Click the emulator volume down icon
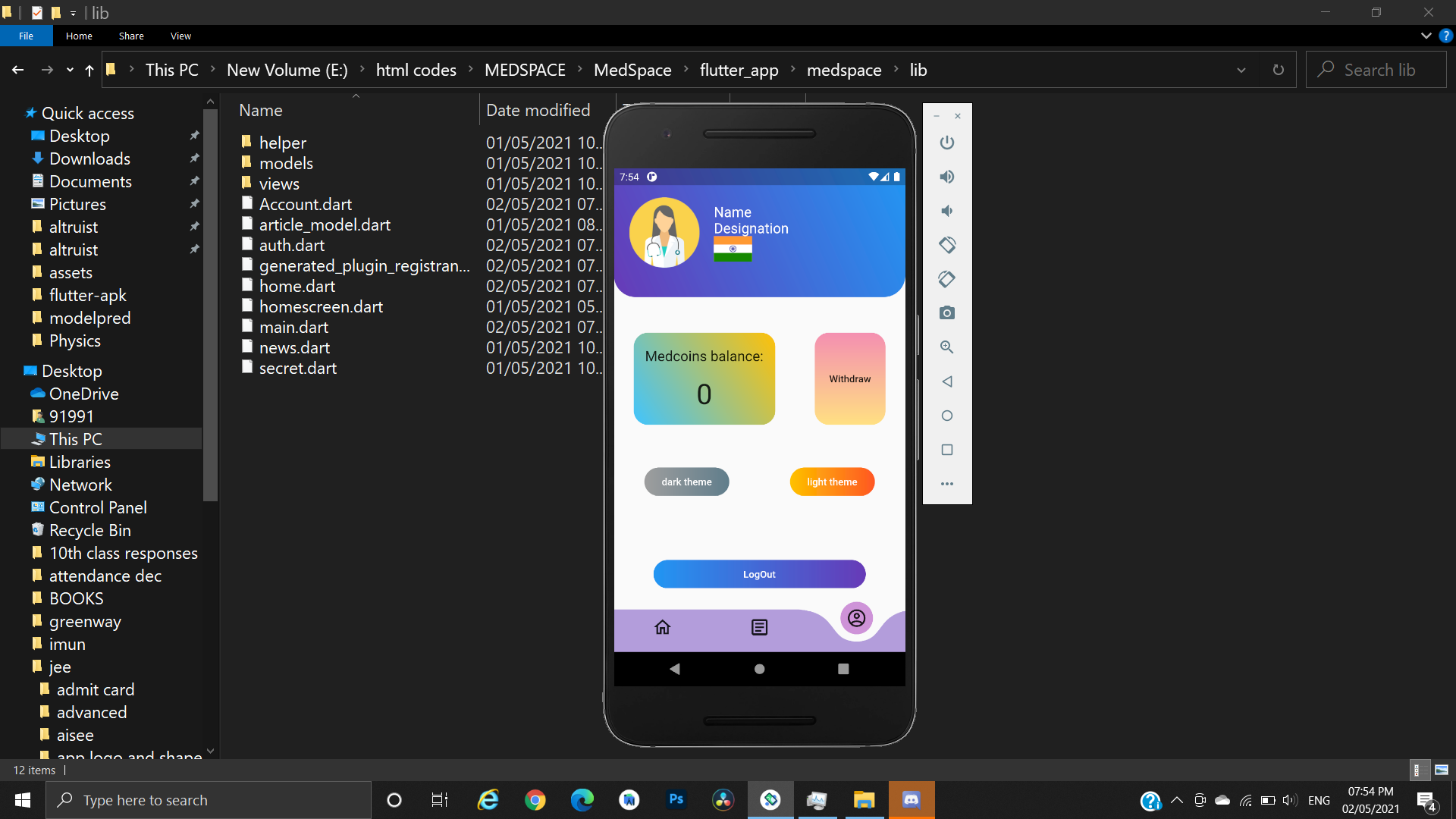The width and height of the screenshot is (1456, 819). point(946,211)
